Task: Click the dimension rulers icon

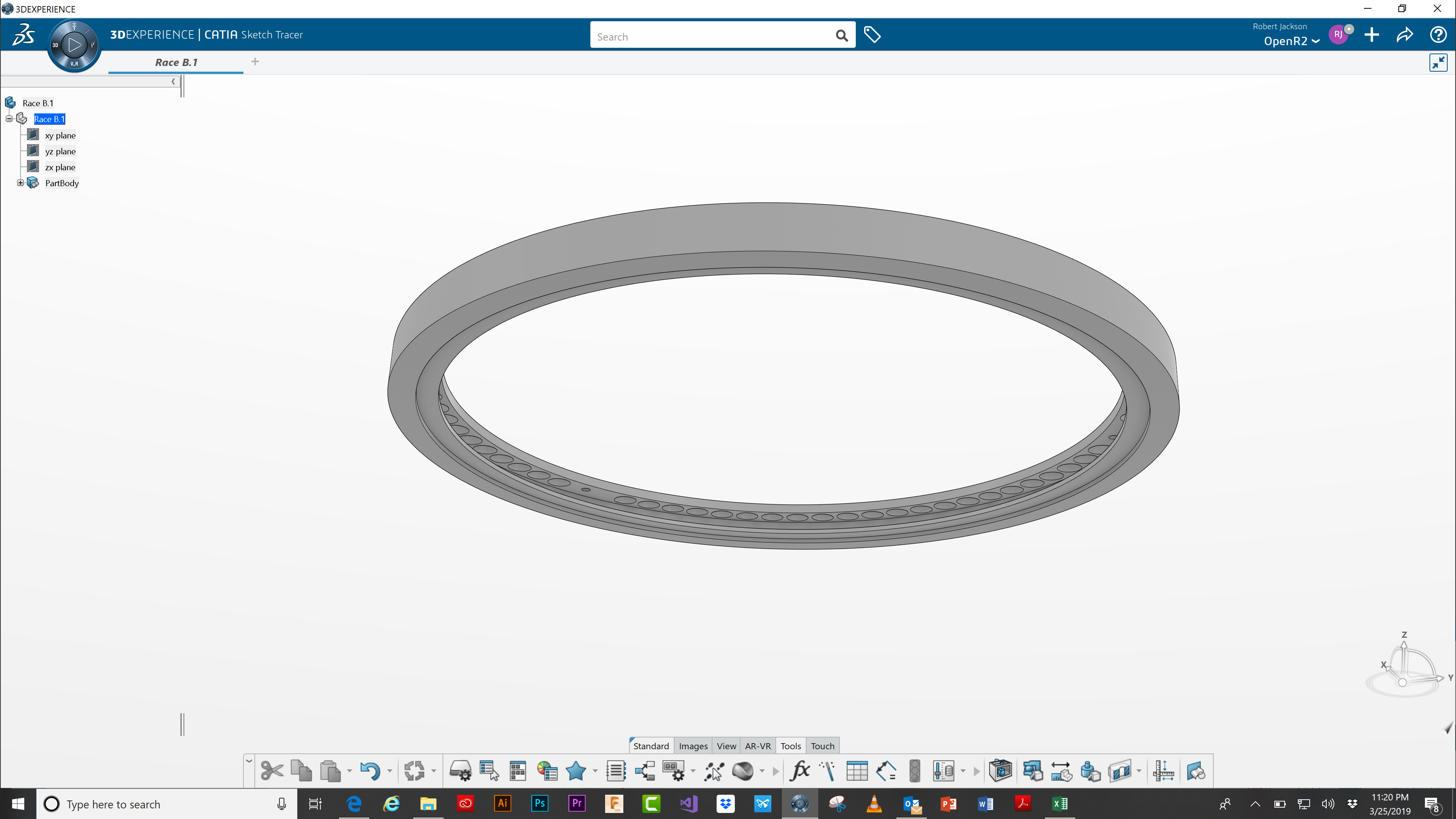Action: tap(1164, 770)
